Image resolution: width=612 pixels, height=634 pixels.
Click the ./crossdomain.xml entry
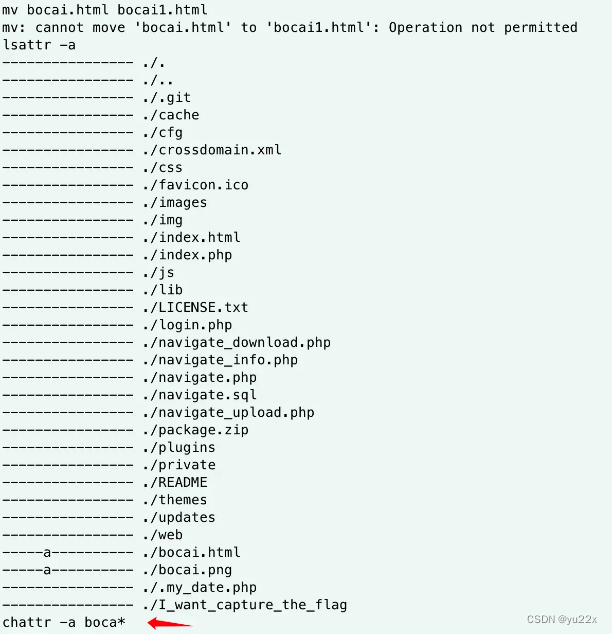pos(212,150)
